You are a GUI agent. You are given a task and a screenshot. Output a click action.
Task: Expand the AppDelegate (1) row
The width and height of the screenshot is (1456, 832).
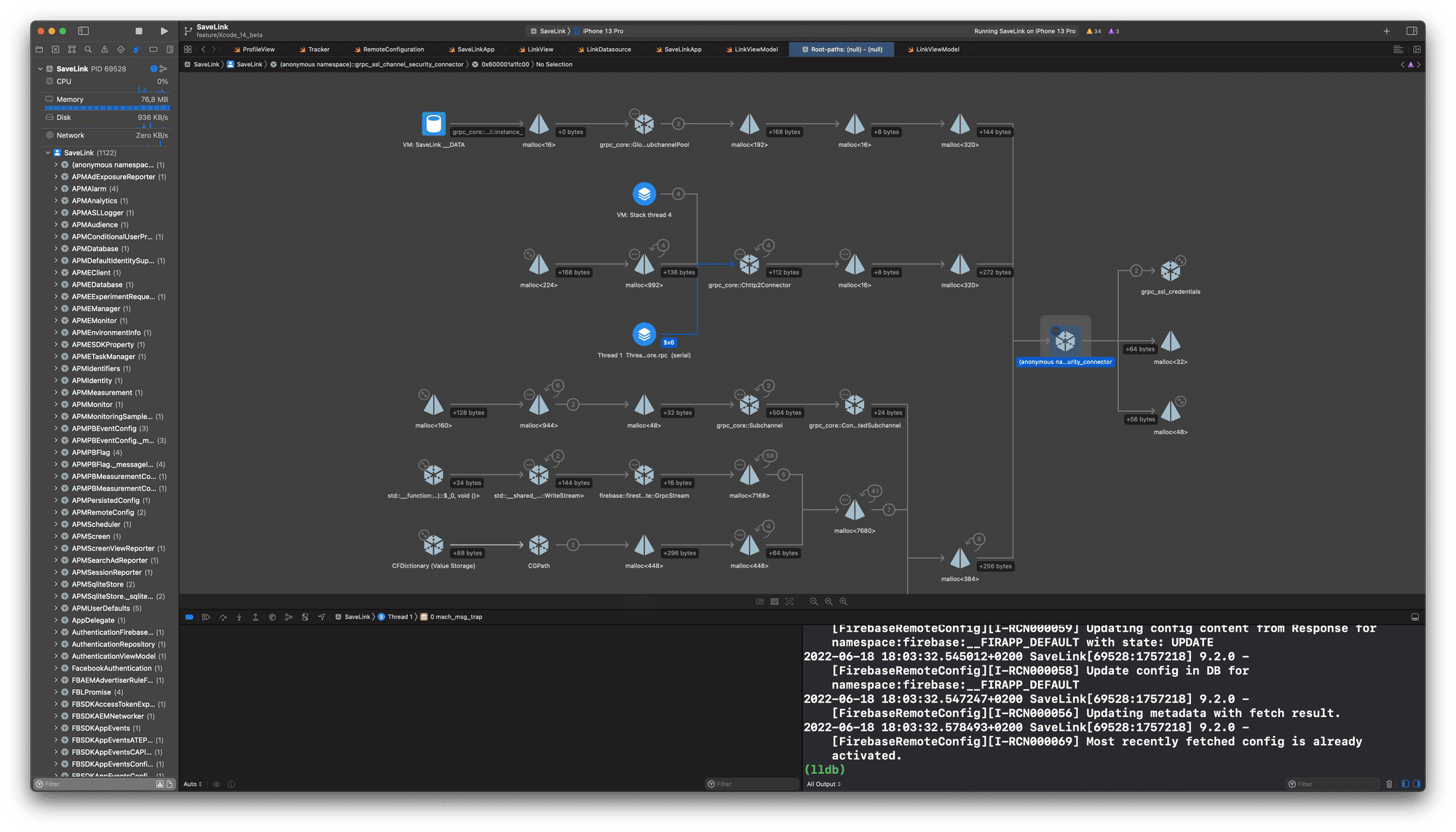click(55, 621)
